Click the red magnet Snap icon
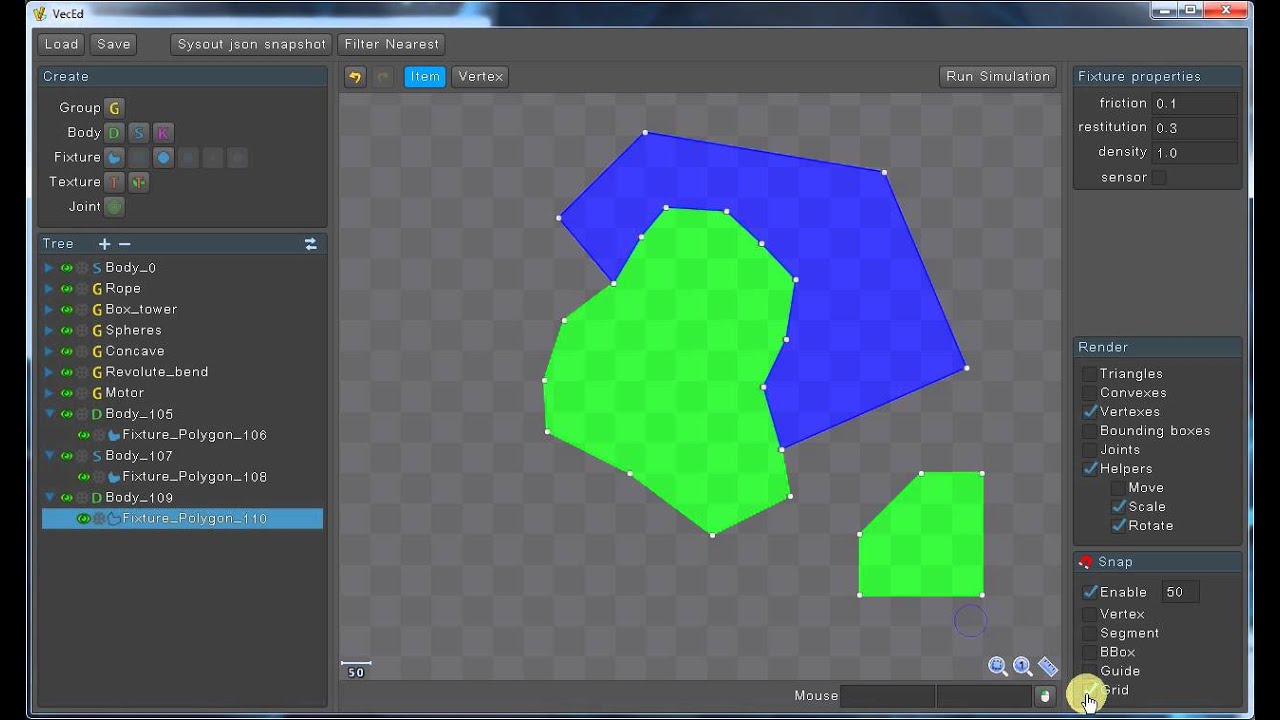 tap(1086, 562)
